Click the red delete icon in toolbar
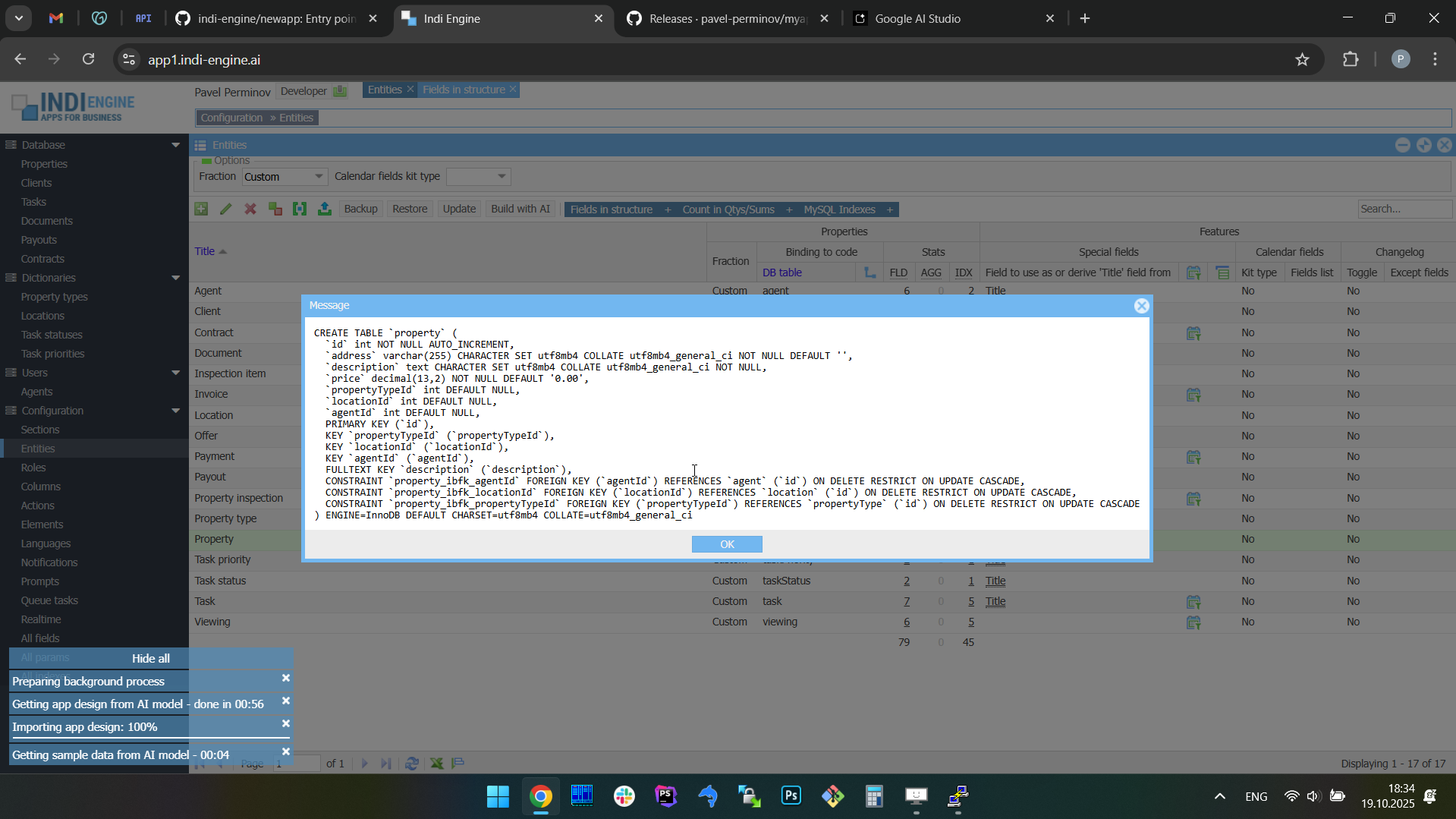 click(x=250, y=209)
